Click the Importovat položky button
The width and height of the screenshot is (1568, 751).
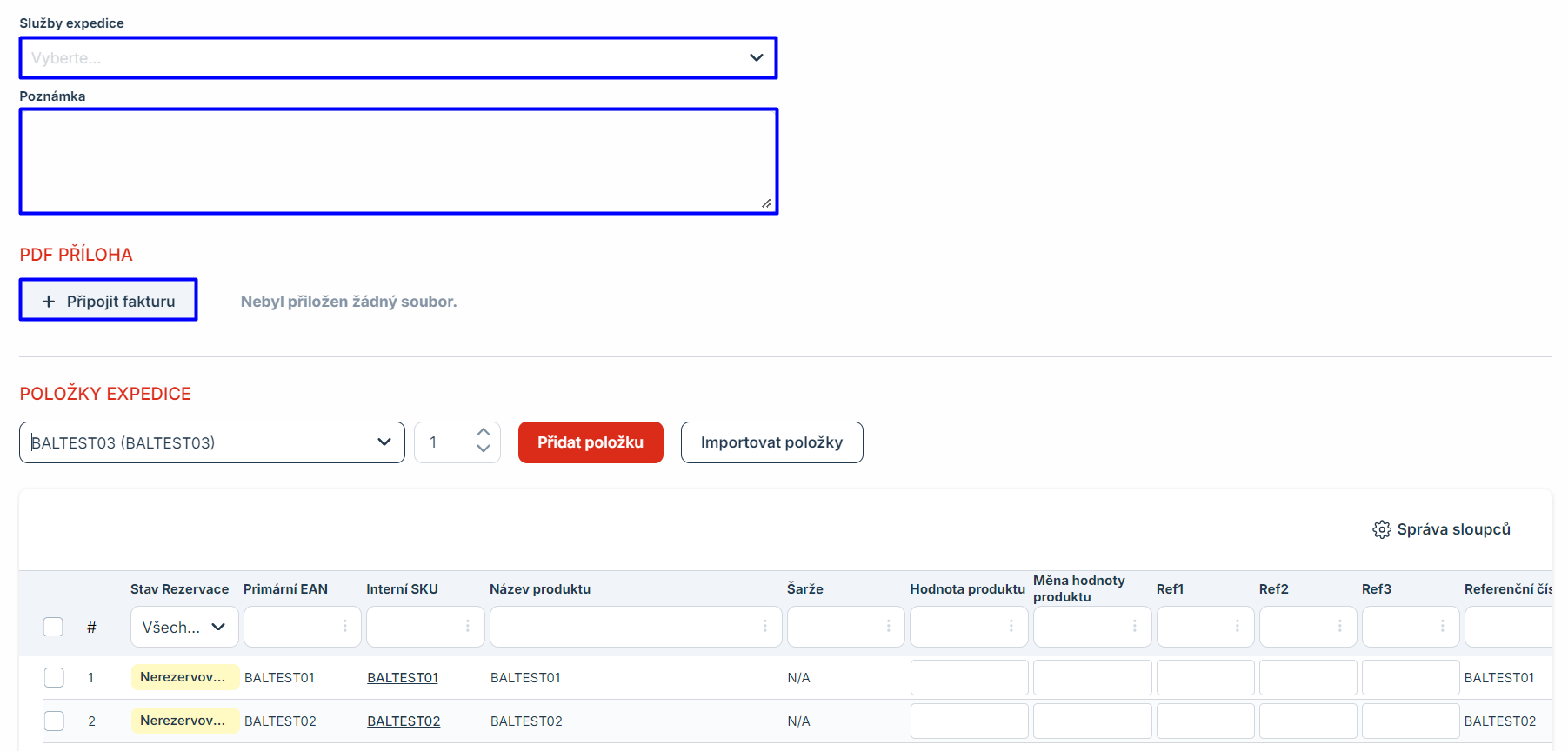771,442
